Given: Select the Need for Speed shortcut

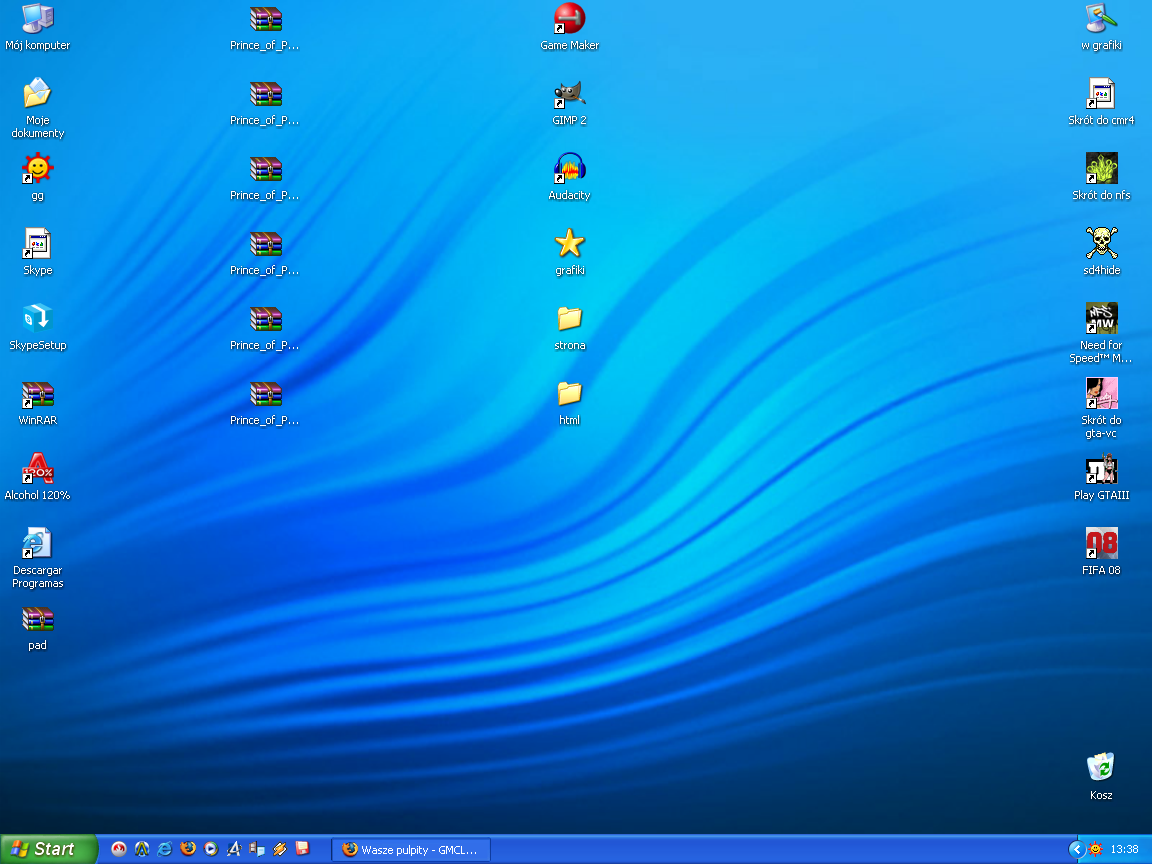Looking at the screenshot, I should click(x=1101, y=319).
